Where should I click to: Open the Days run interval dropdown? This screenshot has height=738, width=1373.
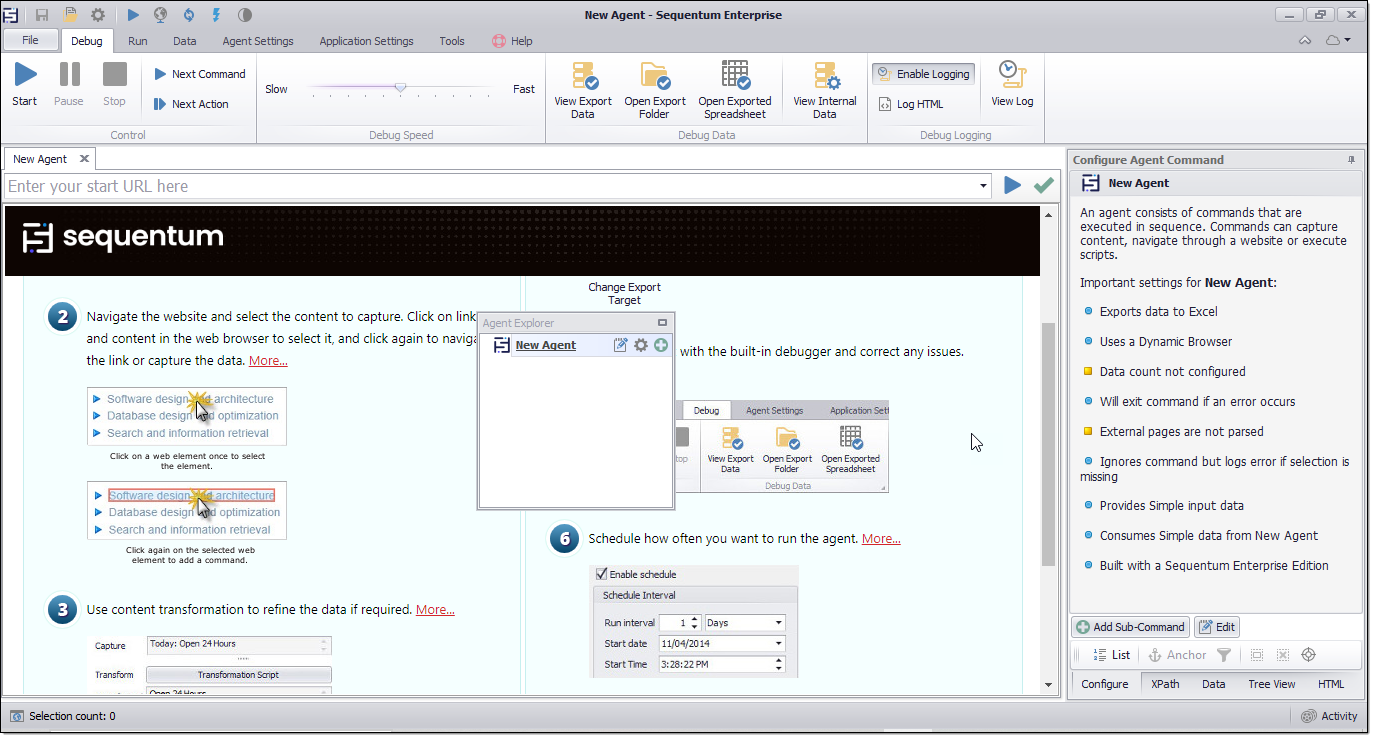(778, 623)
